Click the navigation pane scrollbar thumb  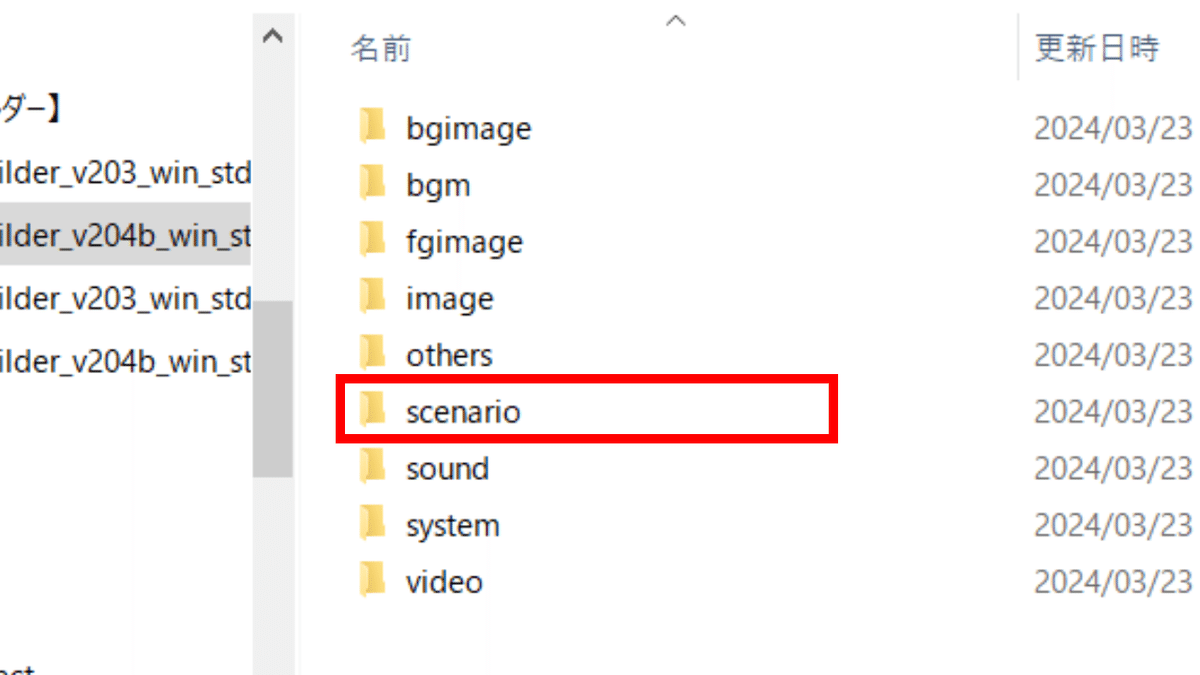[272, 389]
